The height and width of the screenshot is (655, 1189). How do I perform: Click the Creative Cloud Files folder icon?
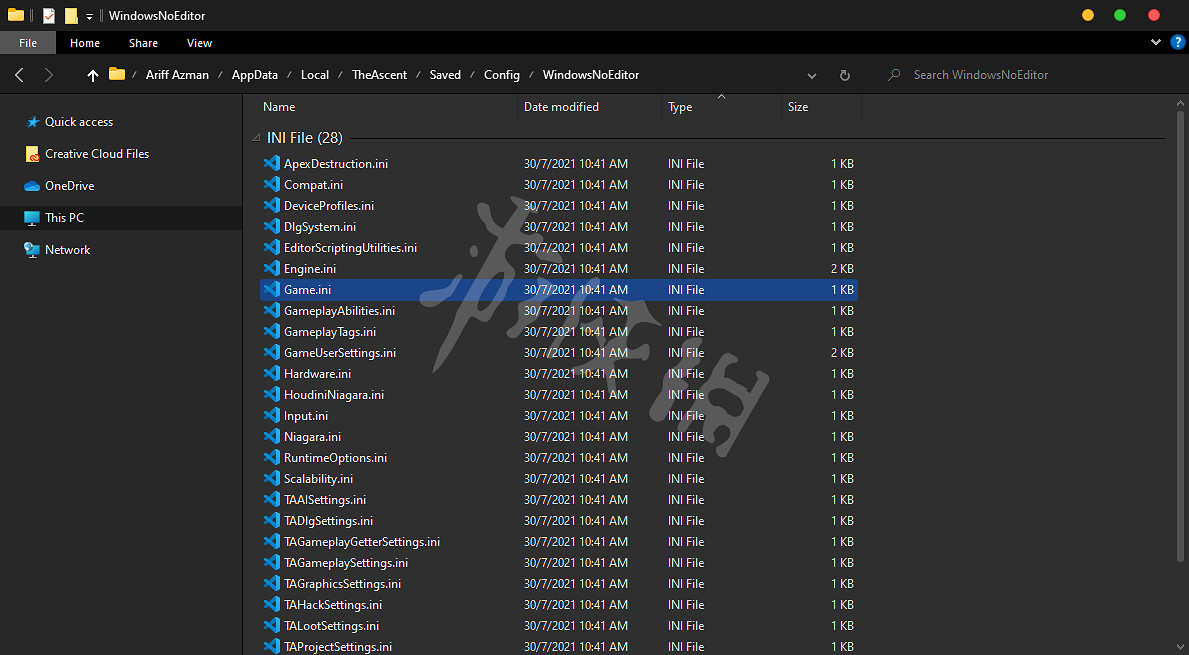[x=32, y=154]
